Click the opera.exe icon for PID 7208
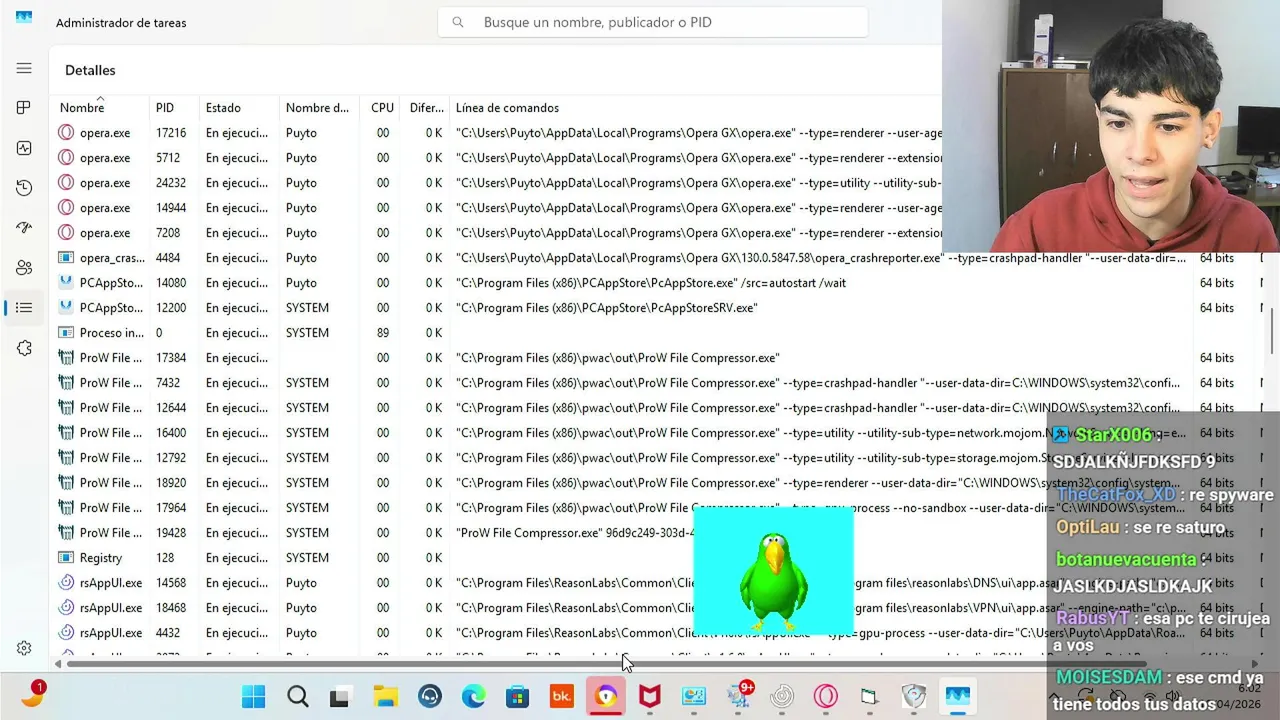The height and width of the screenshot is (720, 1280). pos(66,232)
